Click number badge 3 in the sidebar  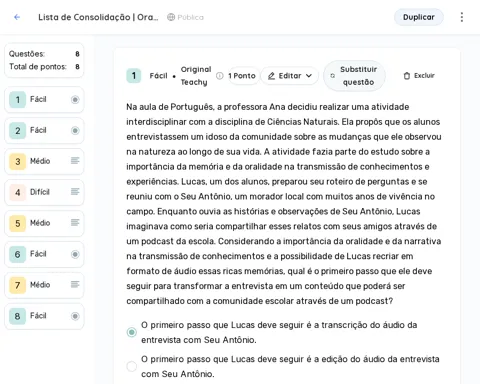(x=18, y=161)
